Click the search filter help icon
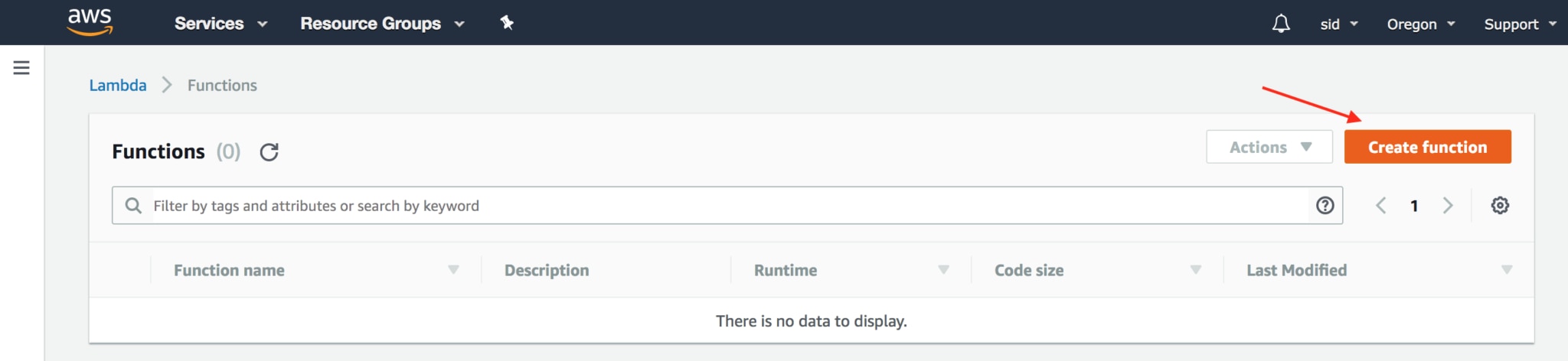Image resolution: width=1568 pixels, height=361 pixels. 1325,205
